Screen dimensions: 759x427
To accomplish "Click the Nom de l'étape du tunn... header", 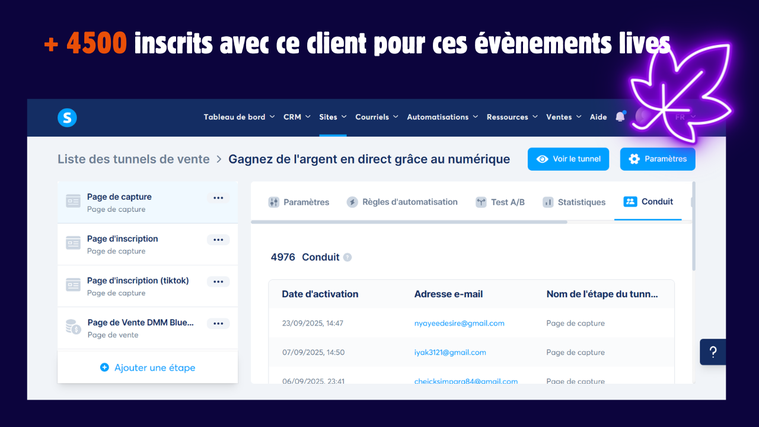I will click(602, 294).
